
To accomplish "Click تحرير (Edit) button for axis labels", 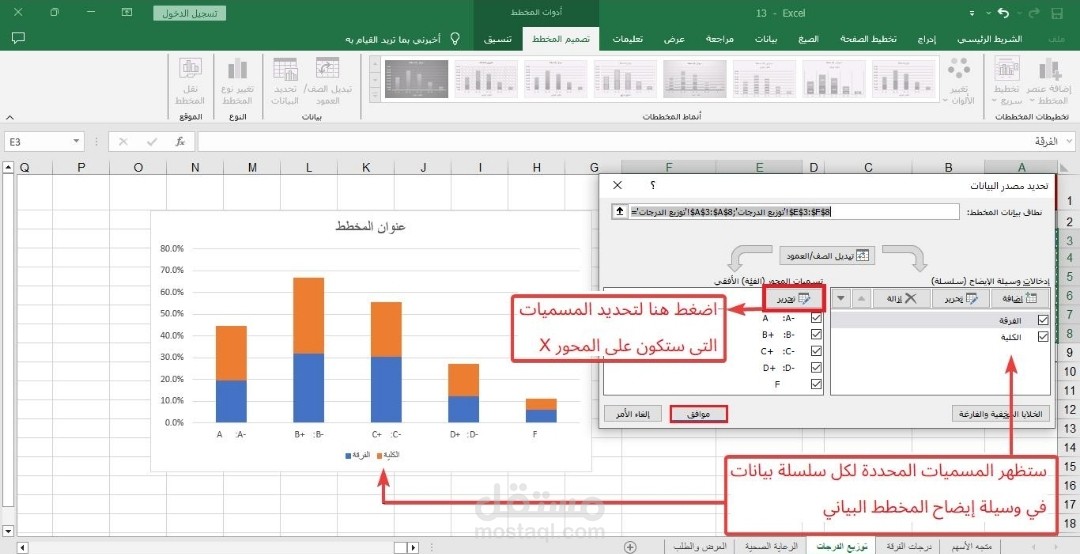I will tap(793, 298).
